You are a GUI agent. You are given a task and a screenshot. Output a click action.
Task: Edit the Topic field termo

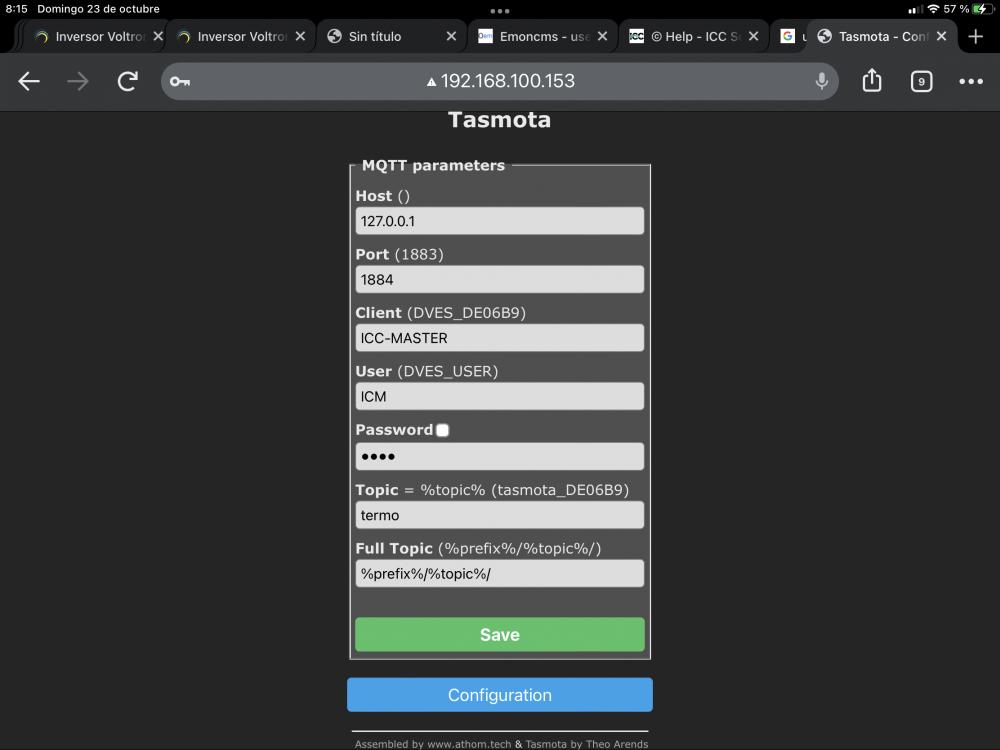coord(499,515)
